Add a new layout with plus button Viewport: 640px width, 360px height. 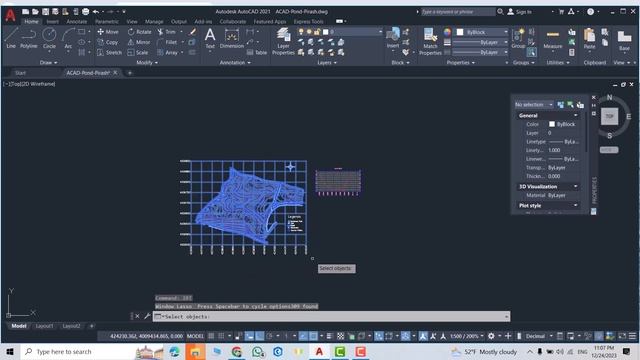click(91, 326)
